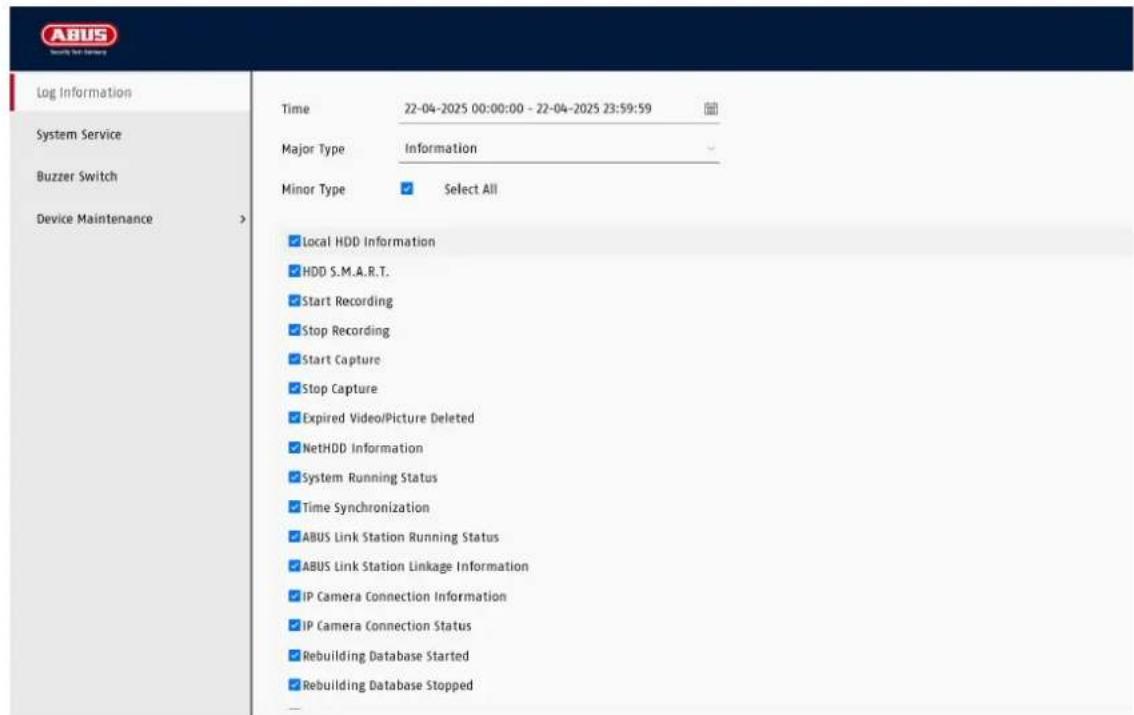Click the Minor Type label
The image size is (1134, 715).
(x=313, y=189)
